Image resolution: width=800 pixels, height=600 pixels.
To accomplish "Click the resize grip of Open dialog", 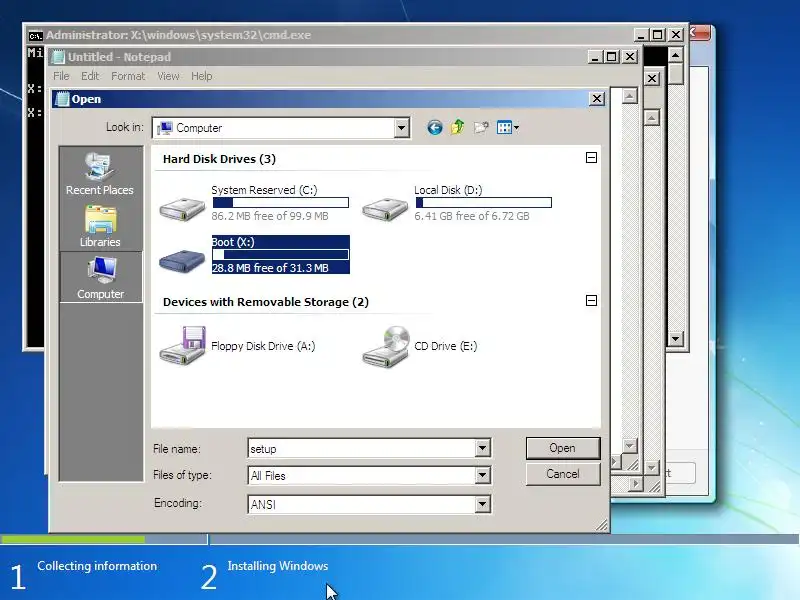I will [x=602, y=525].
